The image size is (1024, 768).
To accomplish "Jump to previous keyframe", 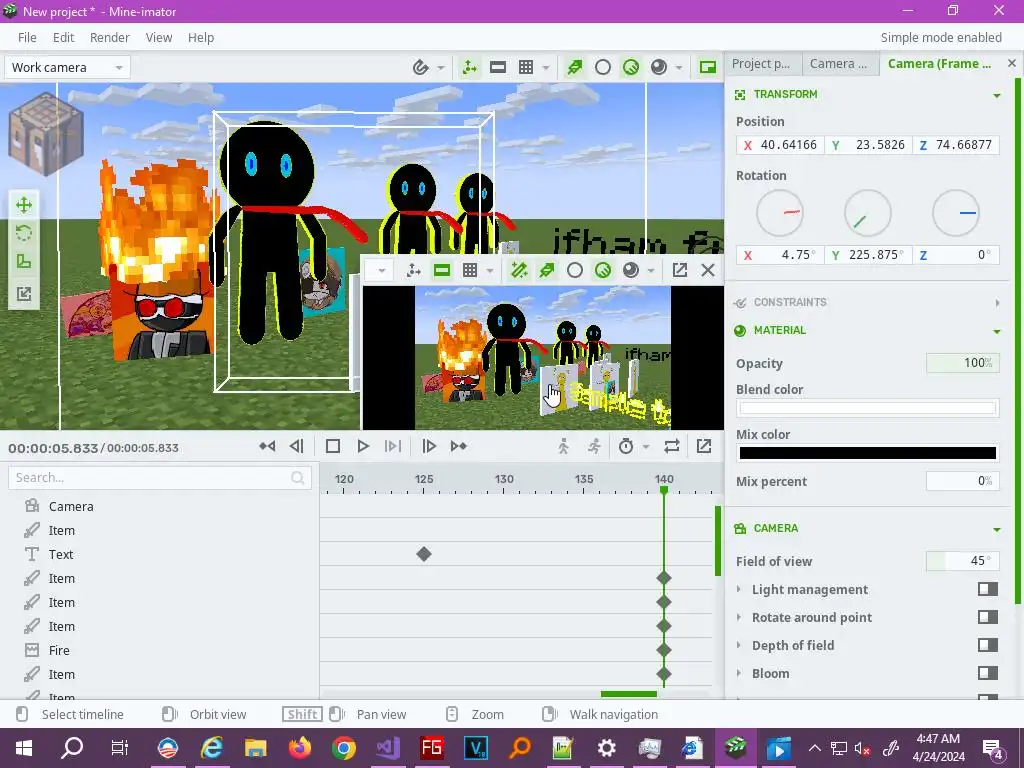I will (267, 446).
